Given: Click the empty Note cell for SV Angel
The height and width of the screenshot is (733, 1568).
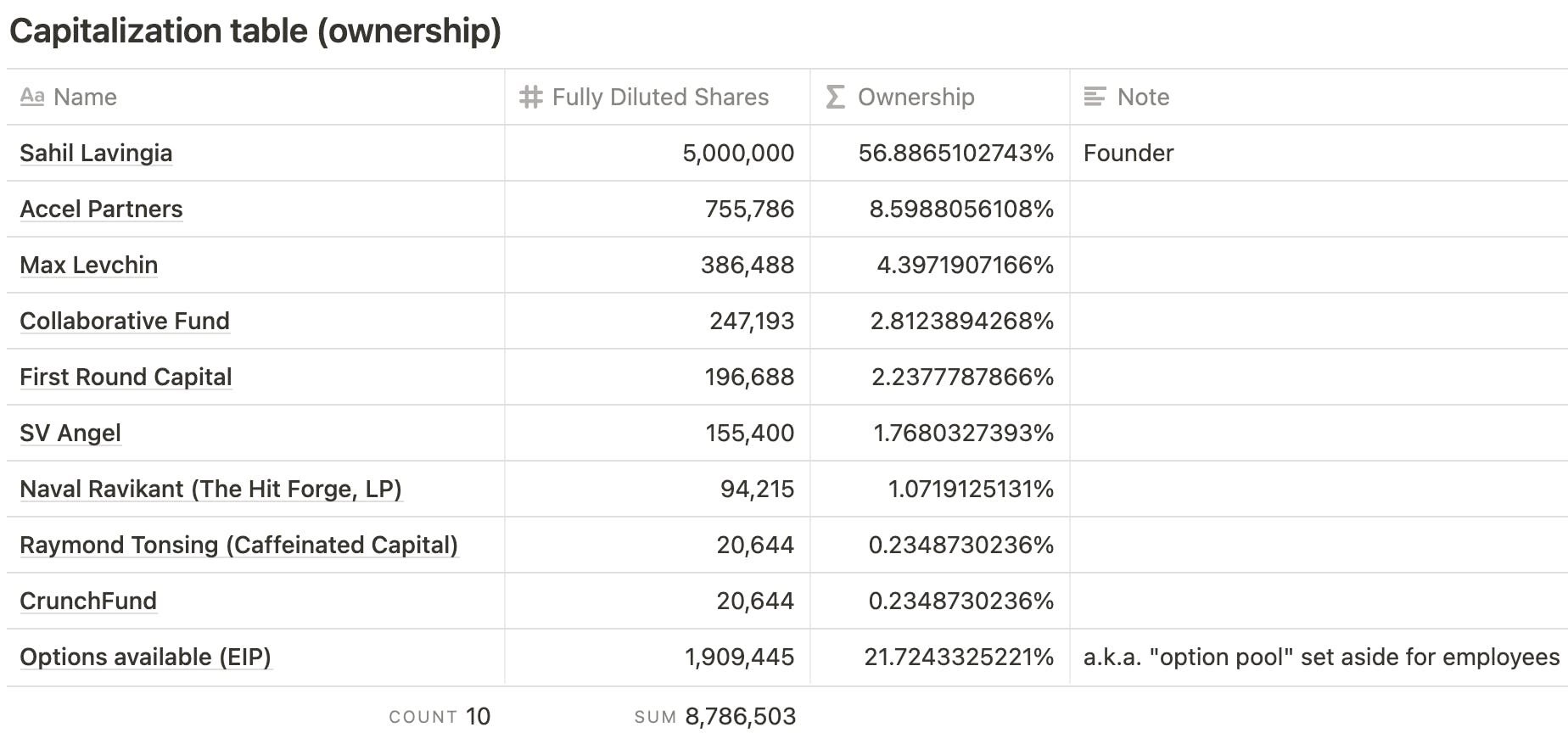Looking at the screenshot, I should point(1319,433).
